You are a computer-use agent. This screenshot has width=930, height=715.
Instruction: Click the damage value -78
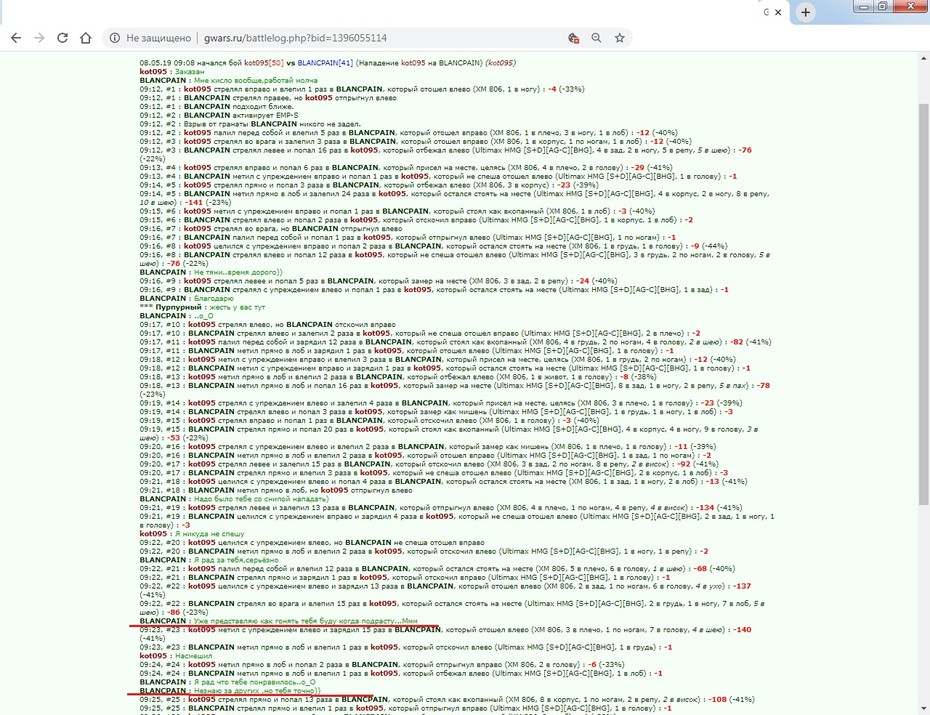tap(763, 385)
